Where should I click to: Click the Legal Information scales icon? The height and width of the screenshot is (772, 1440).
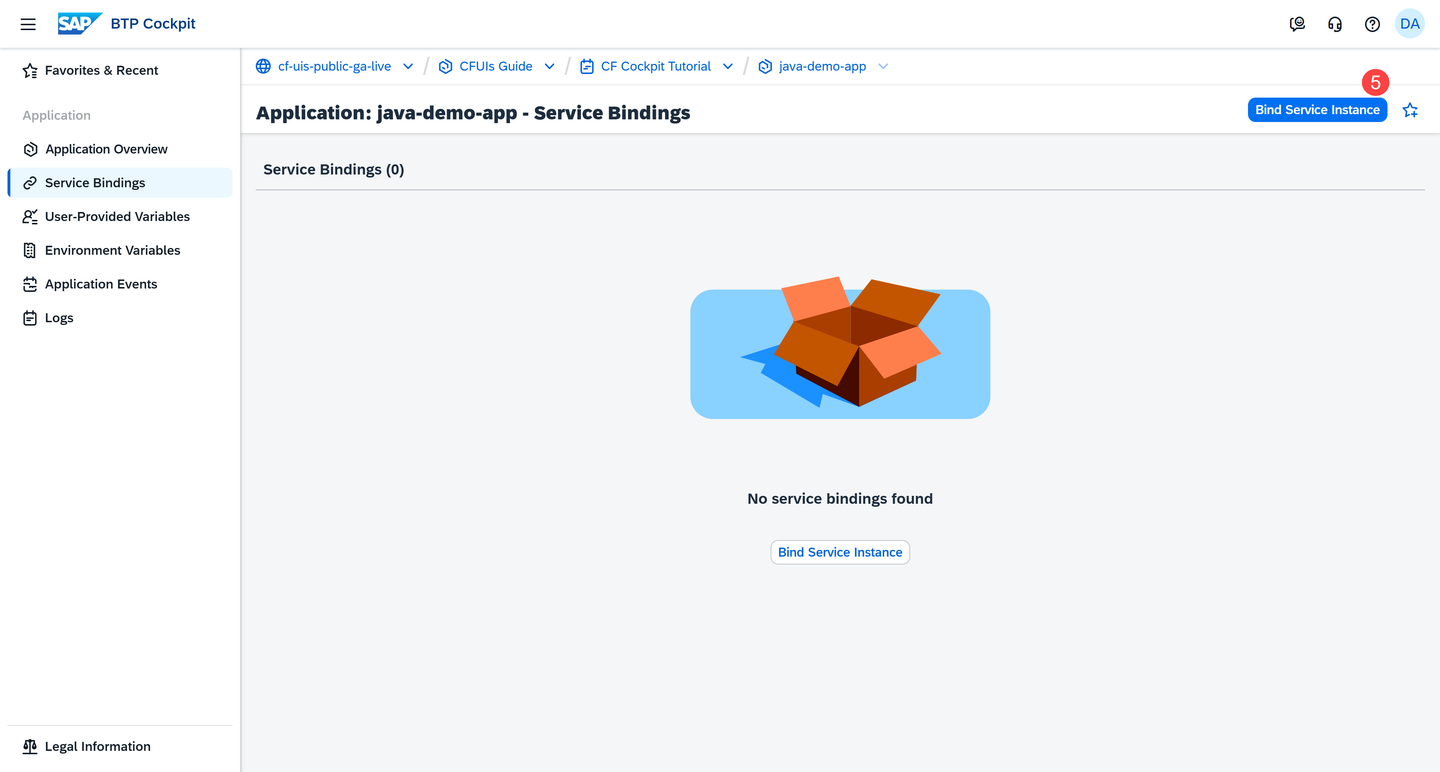coord(30,747)
